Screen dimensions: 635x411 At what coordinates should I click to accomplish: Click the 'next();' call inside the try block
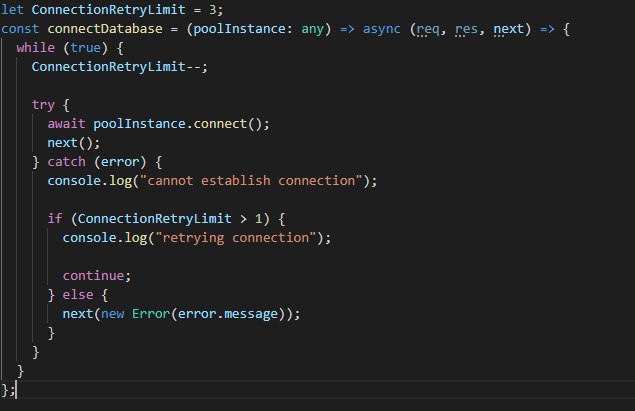73,143
